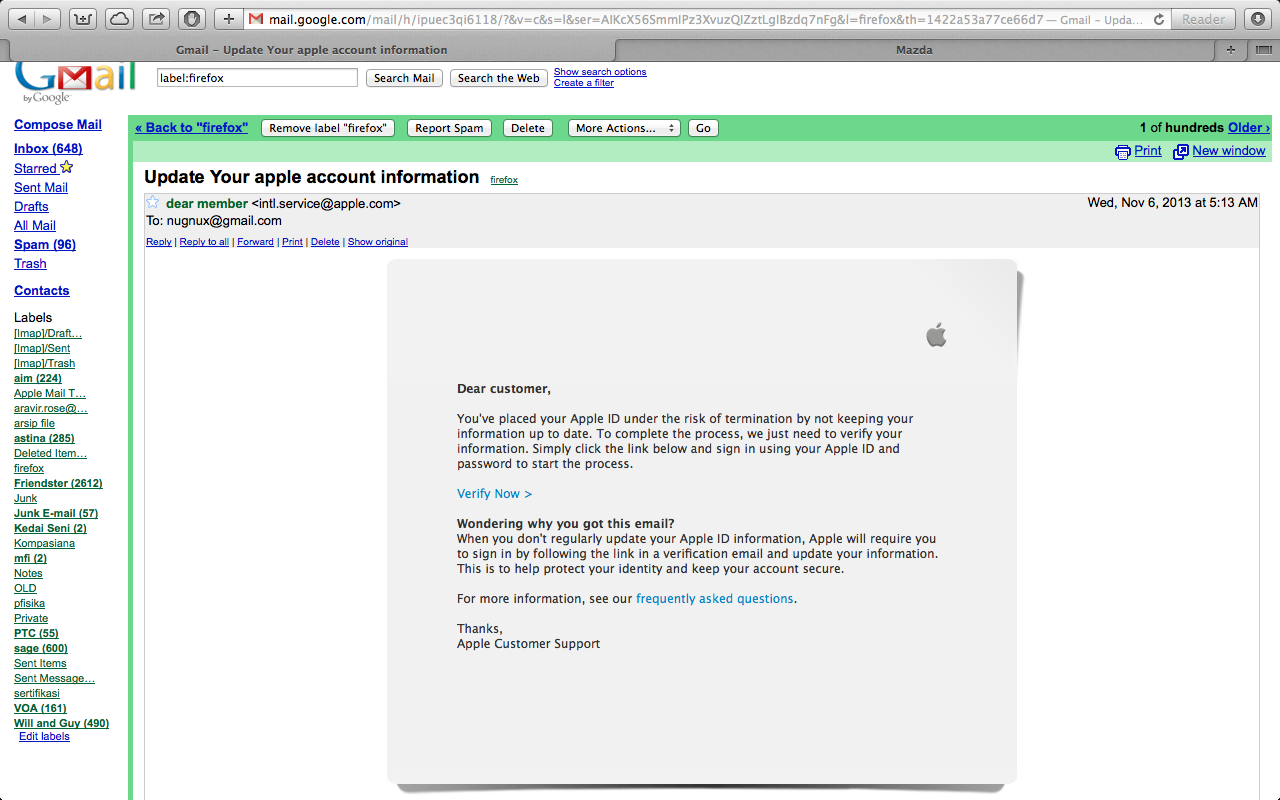Click the Print link in the top right
The width and height of the screenshot is (1280, 800).
coord(1148,151)
